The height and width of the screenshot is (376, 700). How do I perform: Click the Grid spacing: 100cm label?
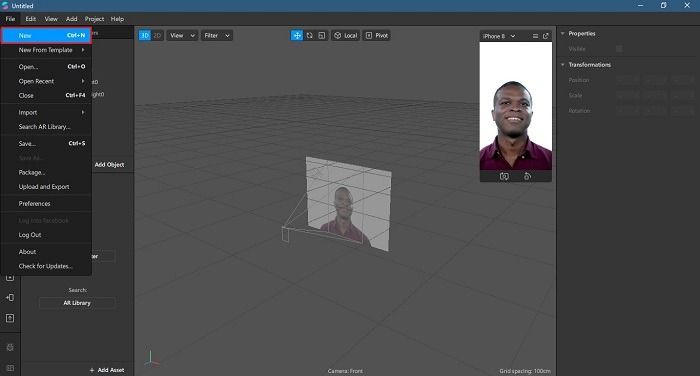click(525, 371)
